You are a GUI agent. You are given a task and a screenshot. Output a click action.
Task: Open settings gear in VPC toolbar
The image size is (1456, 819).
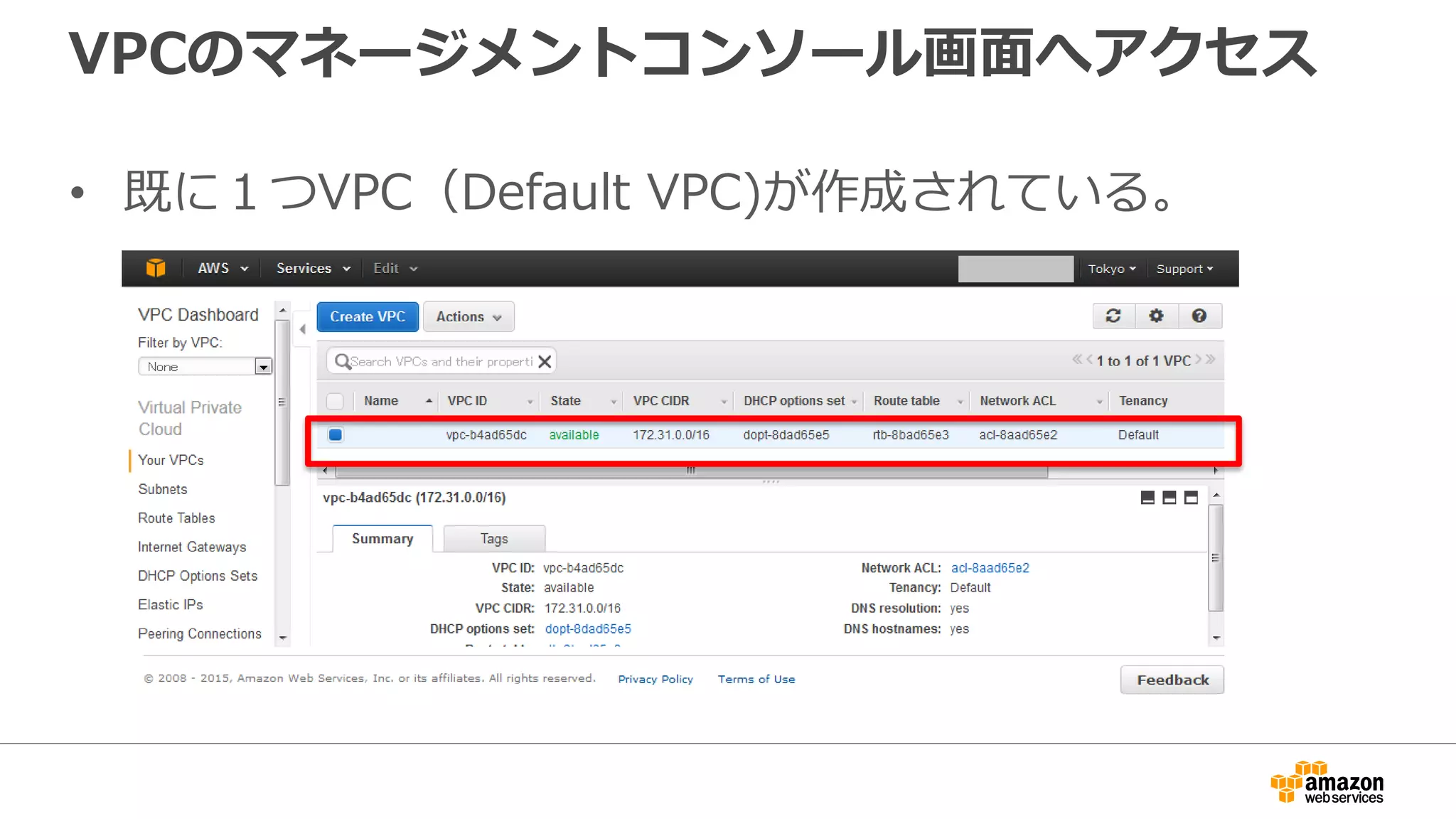point(1157,316)
